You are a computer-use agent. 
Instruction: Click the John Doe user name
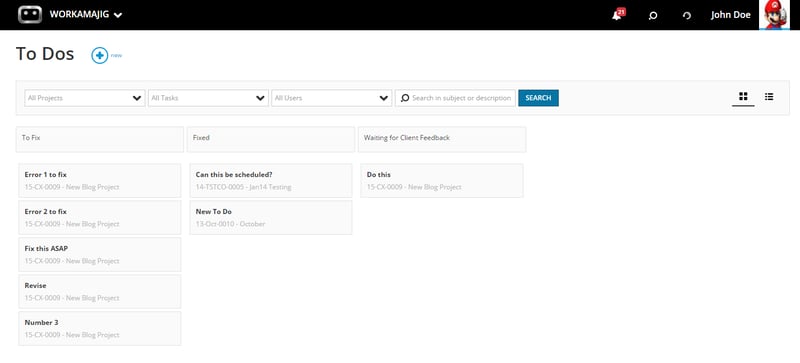point(731,15)
